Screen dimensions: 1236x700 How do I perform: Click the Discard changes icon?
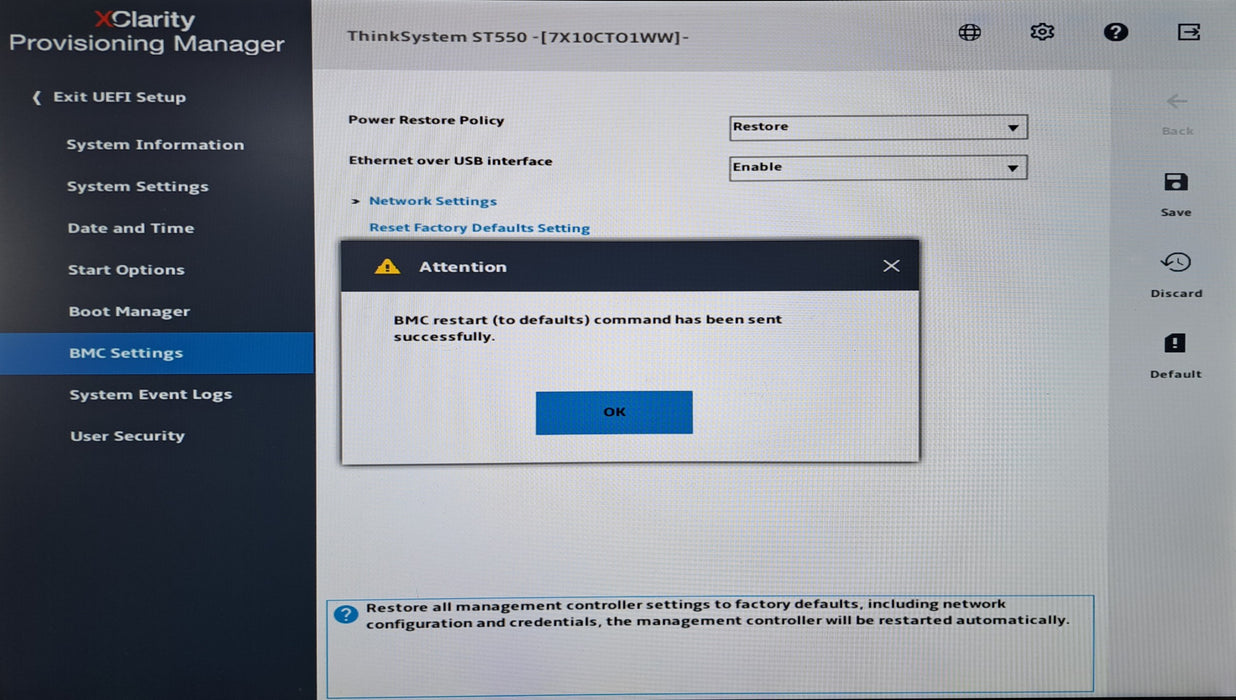click(x=1176, y=262)
